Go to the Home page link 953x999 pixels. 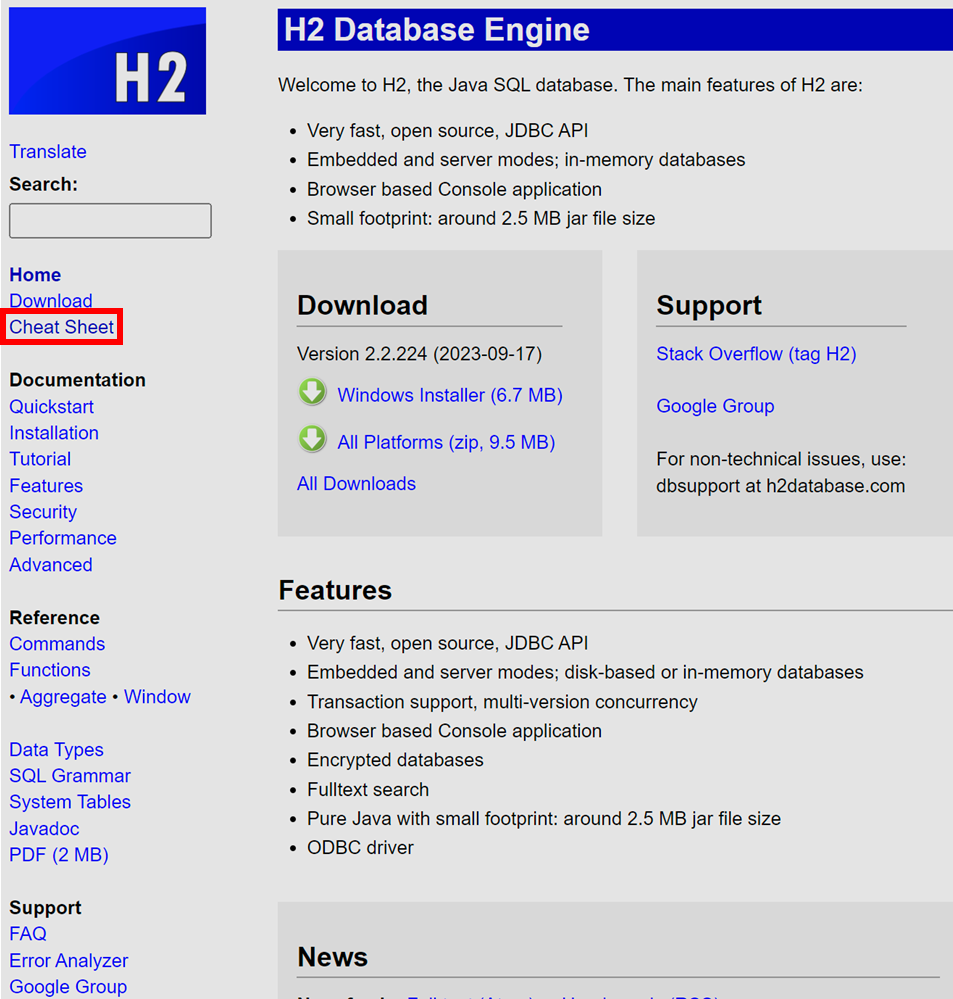(35, 275)
